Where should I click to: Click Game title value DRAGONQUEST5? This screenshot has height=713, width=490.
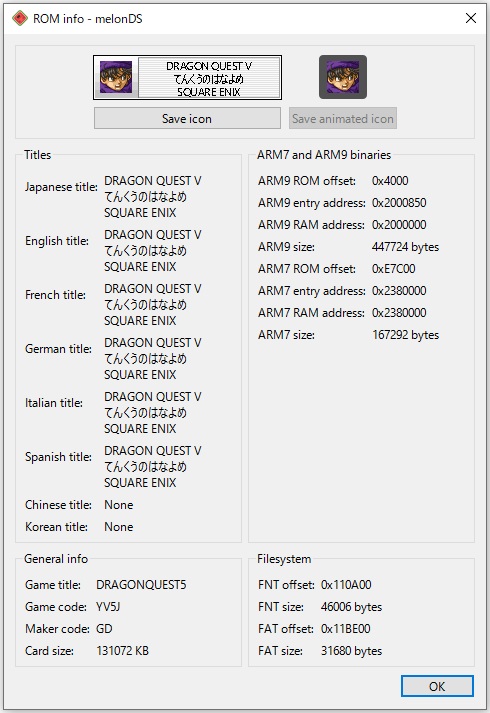[x=141, y=584]
